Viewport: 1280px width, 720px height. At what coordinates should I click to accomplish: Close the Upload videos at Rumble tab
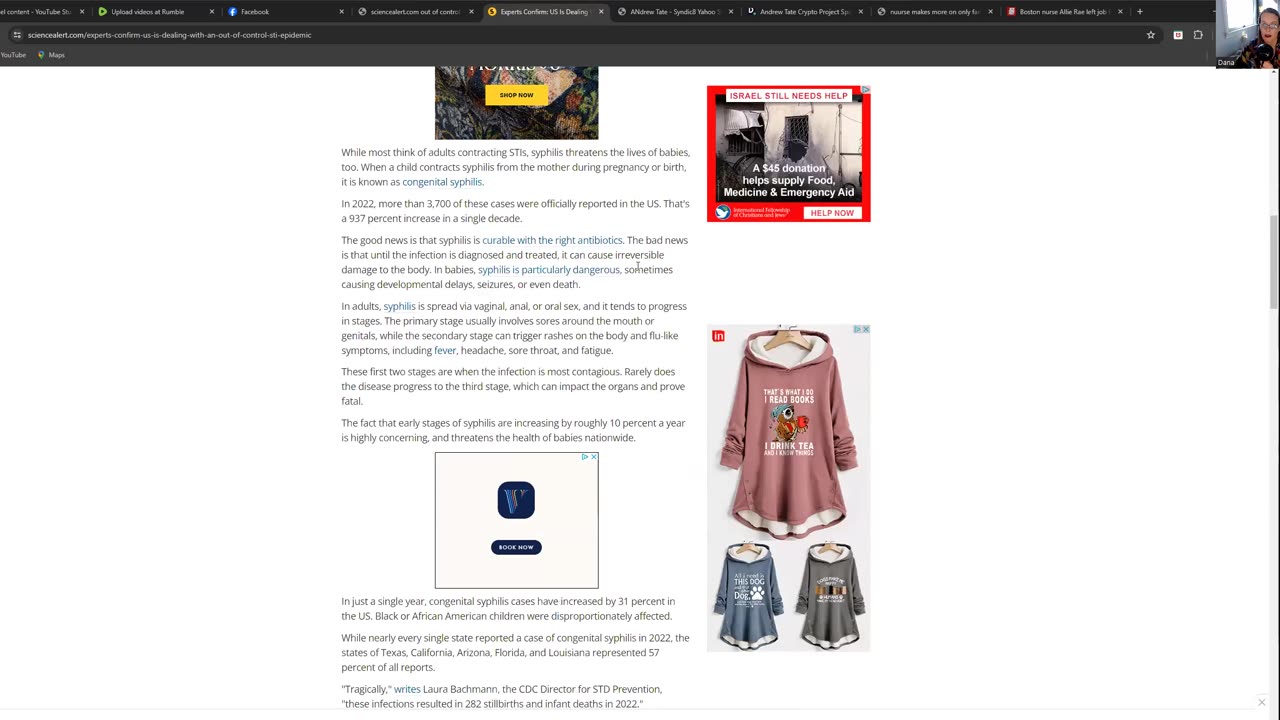point(211,12)
